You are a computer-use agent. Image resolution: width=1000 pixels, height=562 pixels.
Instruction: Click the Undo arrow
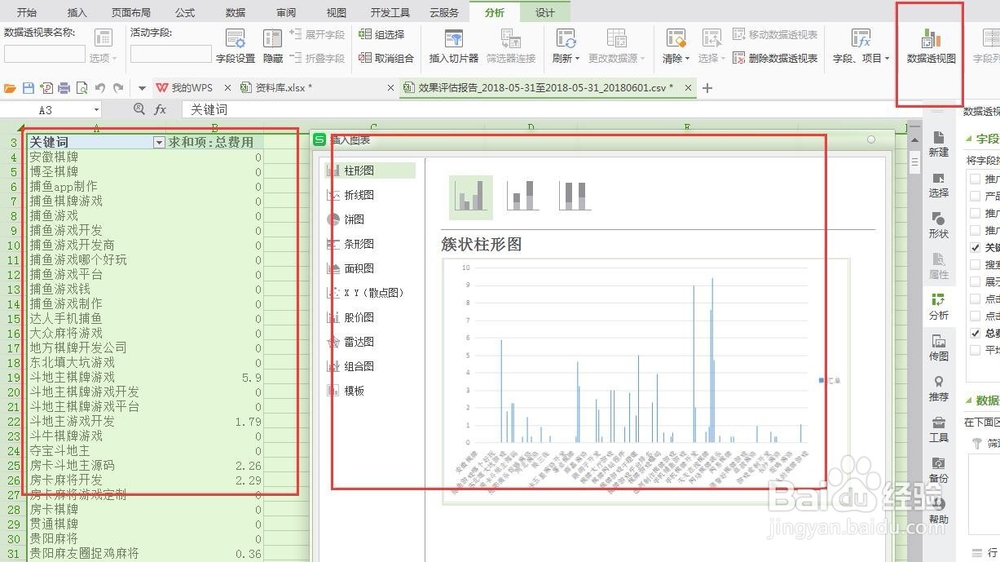point(100,88)
